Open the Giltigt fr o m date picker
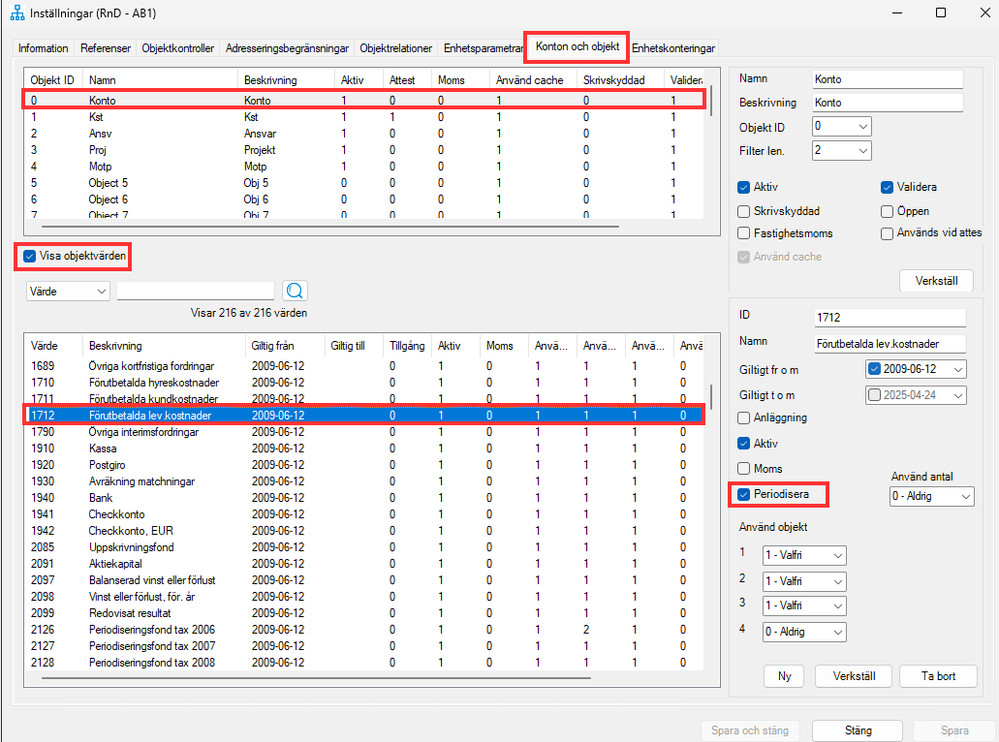999x742 pixels. 916,369
